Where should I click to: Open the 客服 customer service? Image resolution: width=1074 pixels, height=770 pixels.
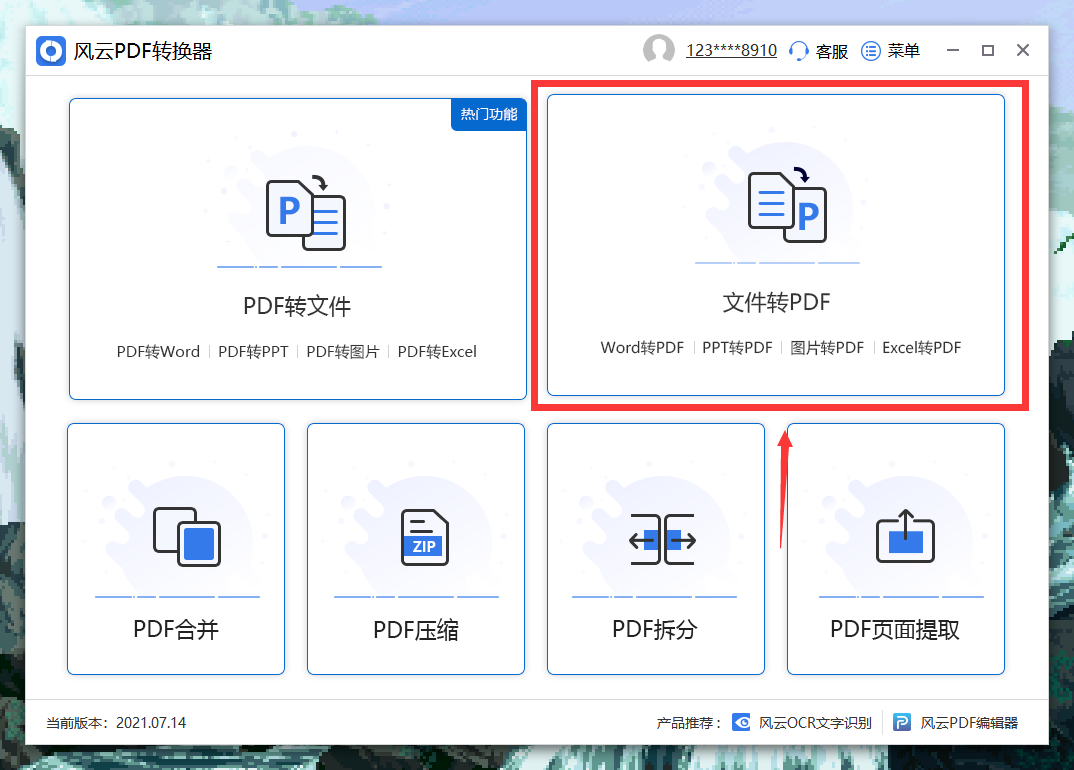pos(832,51)
